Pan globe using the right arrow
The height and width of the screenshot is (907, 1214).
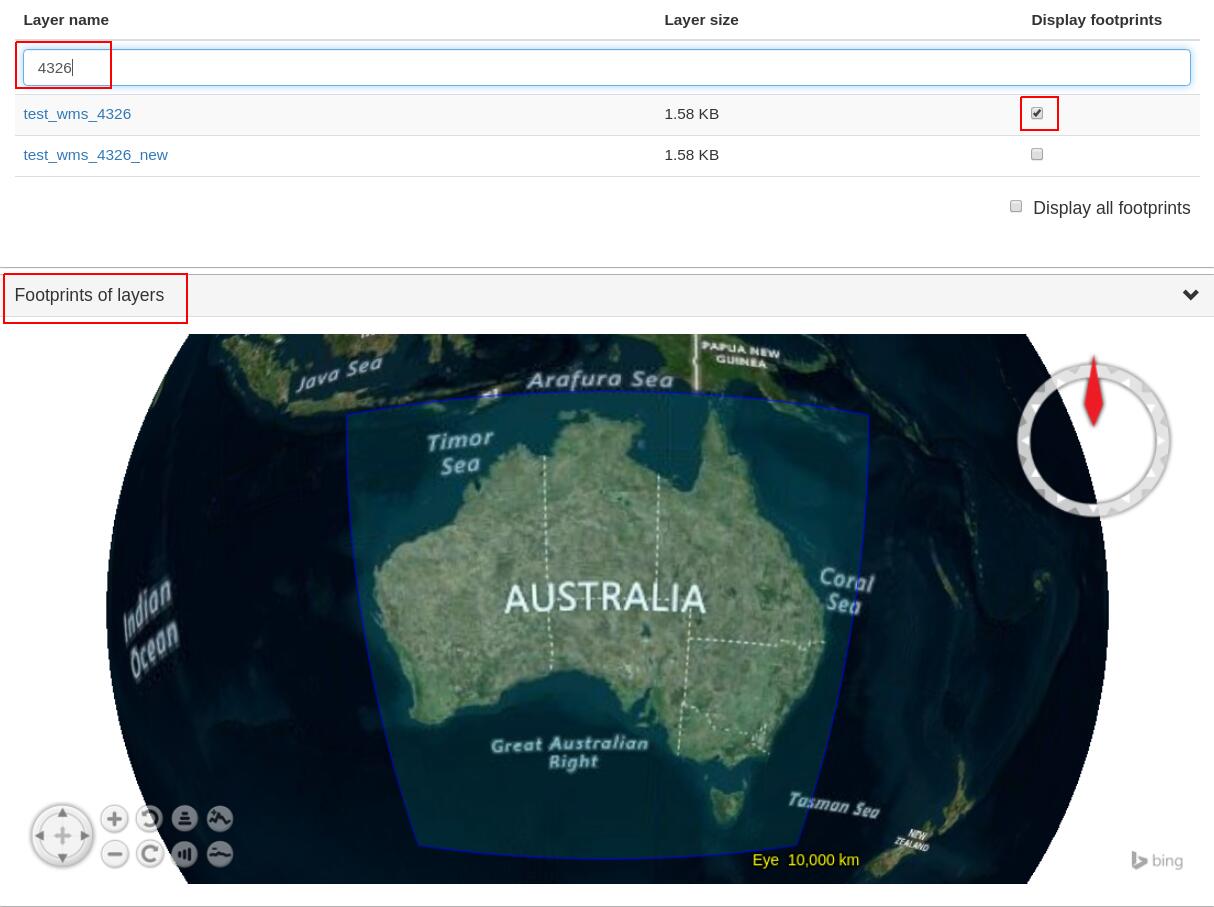(85, 835)
